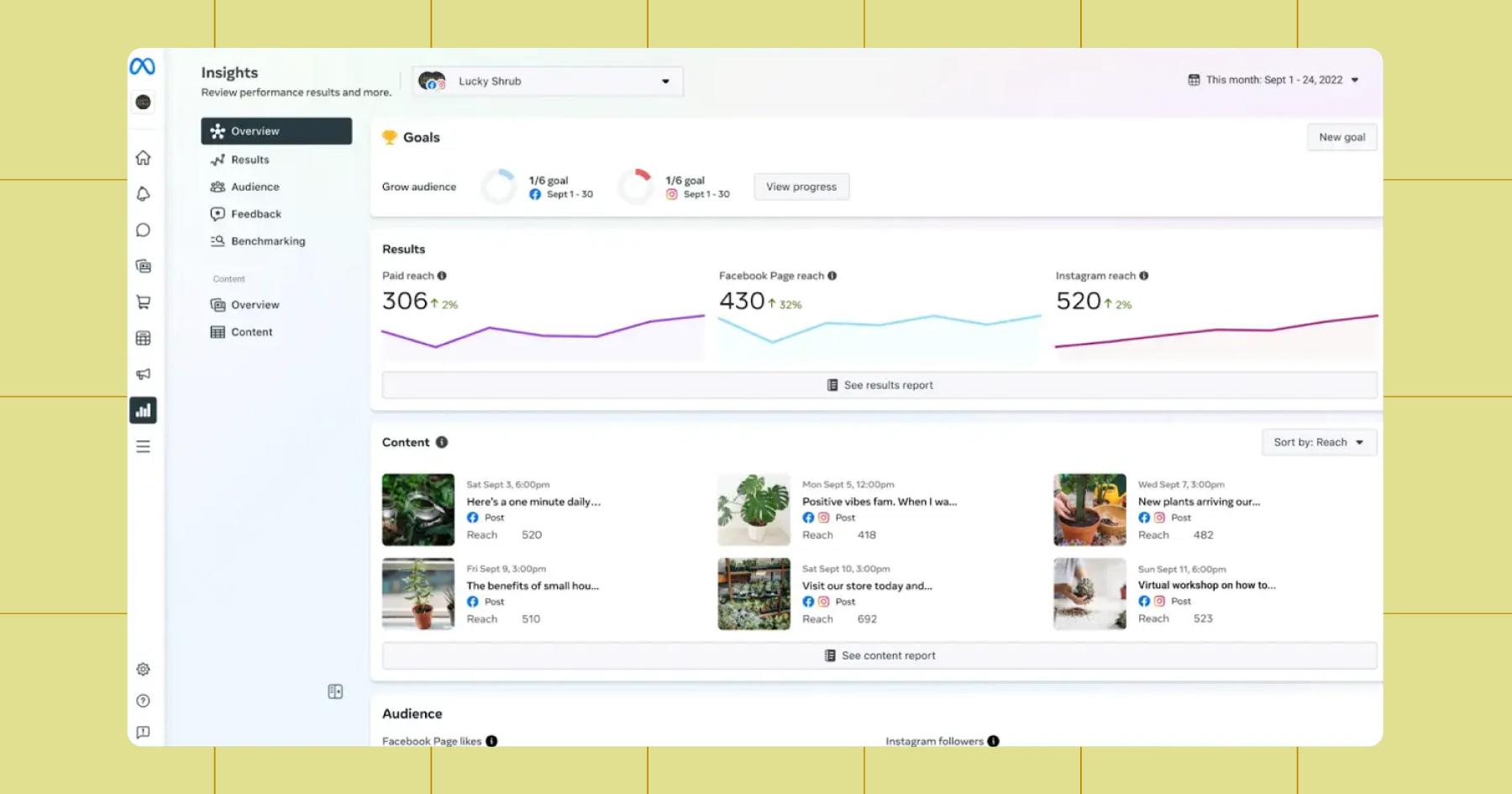This screenshot has width=1512, height=794.
Task: Open the monstera plant post thumbnail
Action: coord(754,510)
